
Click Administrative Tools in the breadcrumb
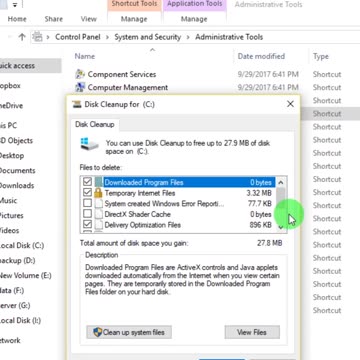tap(229, 37)
